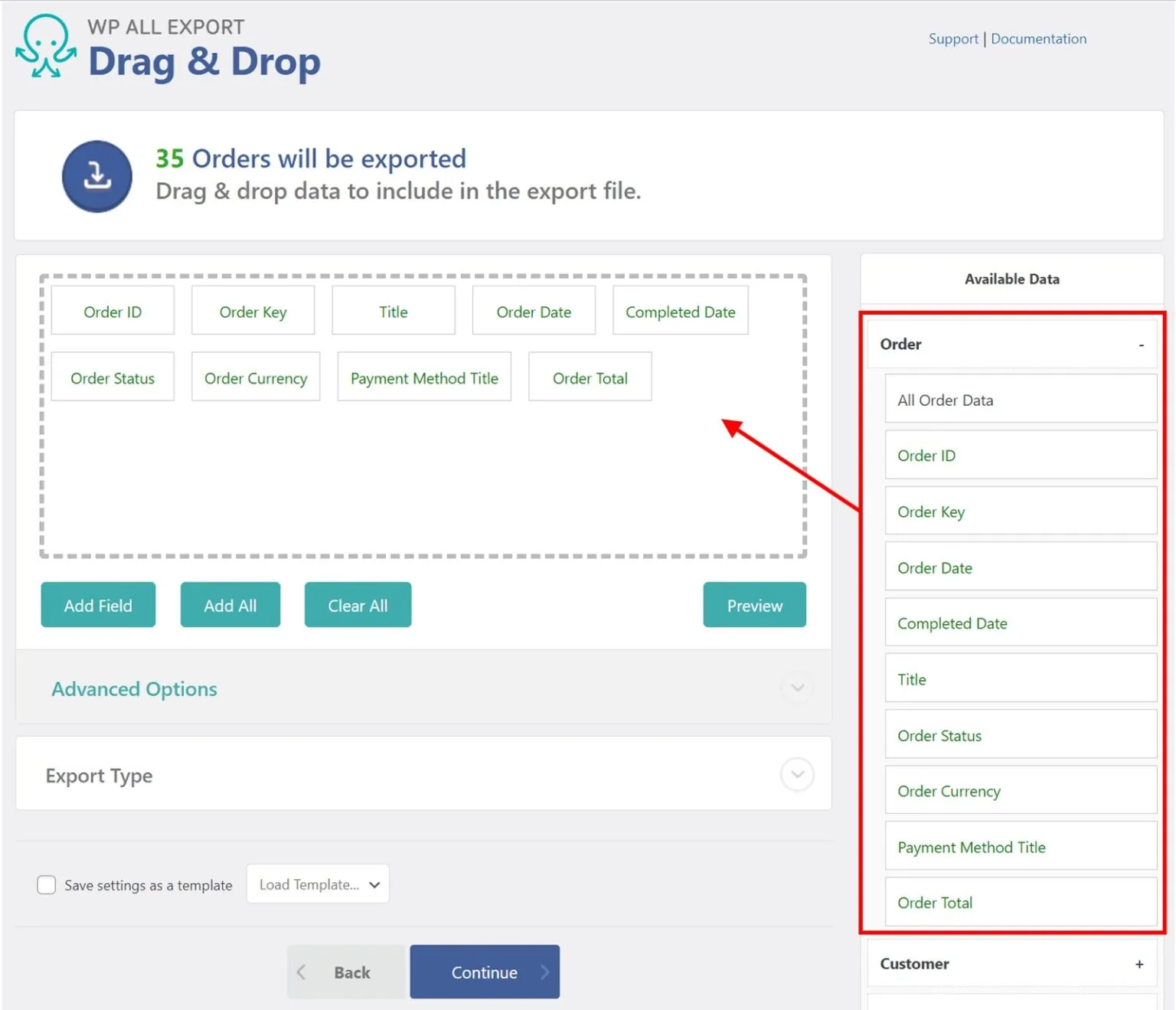The width and height of the screenshot is (1176, 1010).
Task: Expand the Export Type chevron
Action: pyautogui.click(x=797, y=775)
